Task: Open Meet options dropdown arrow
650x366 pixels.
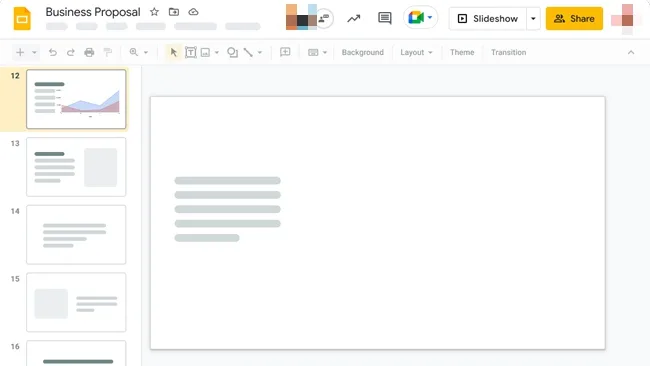Action: (x=430, y=17)
